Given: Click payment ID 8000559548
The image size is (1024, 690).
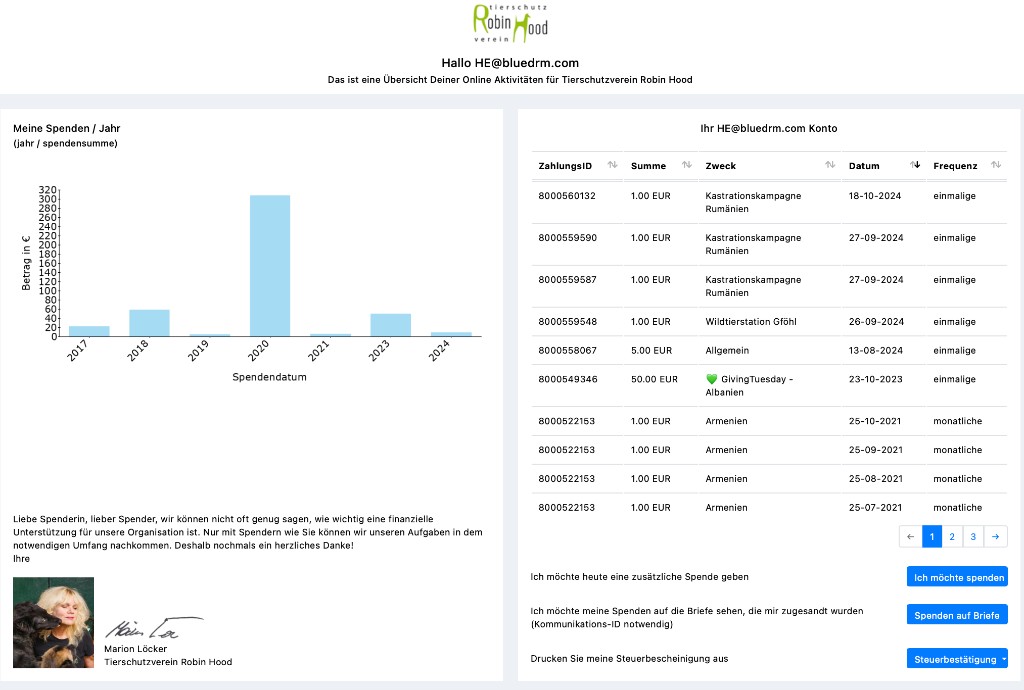Looking at the screenshot, I should (568, 321).
